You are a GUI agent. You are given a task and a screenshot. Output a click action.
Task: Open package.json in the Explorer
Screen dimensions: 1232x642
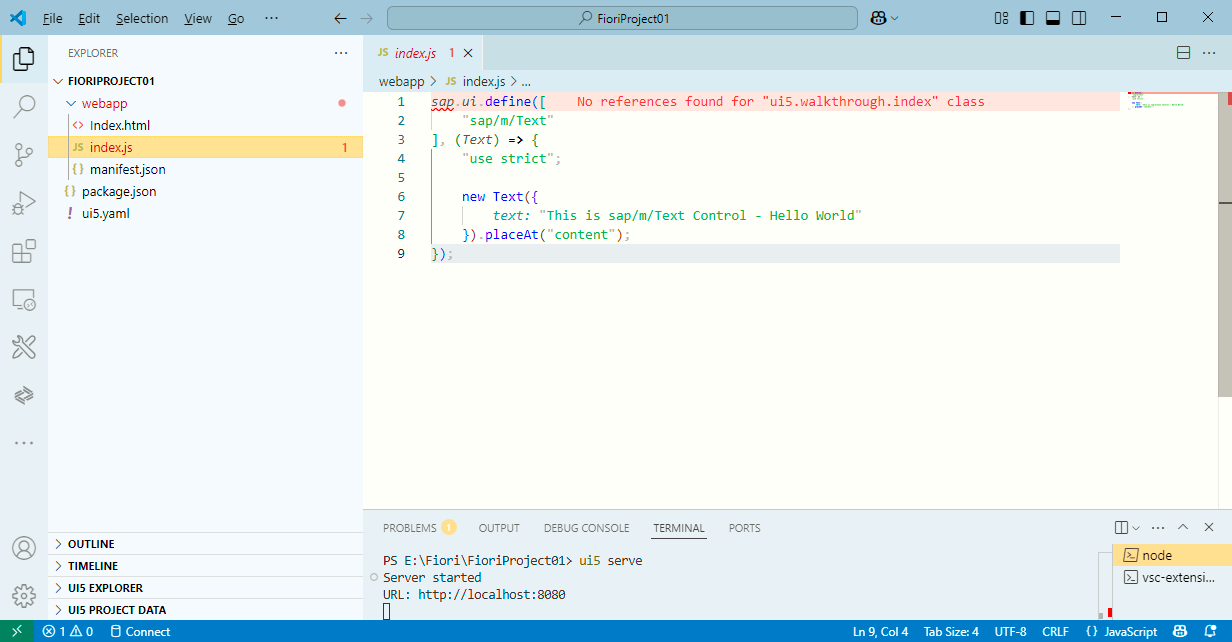click(x=205, y=191)
